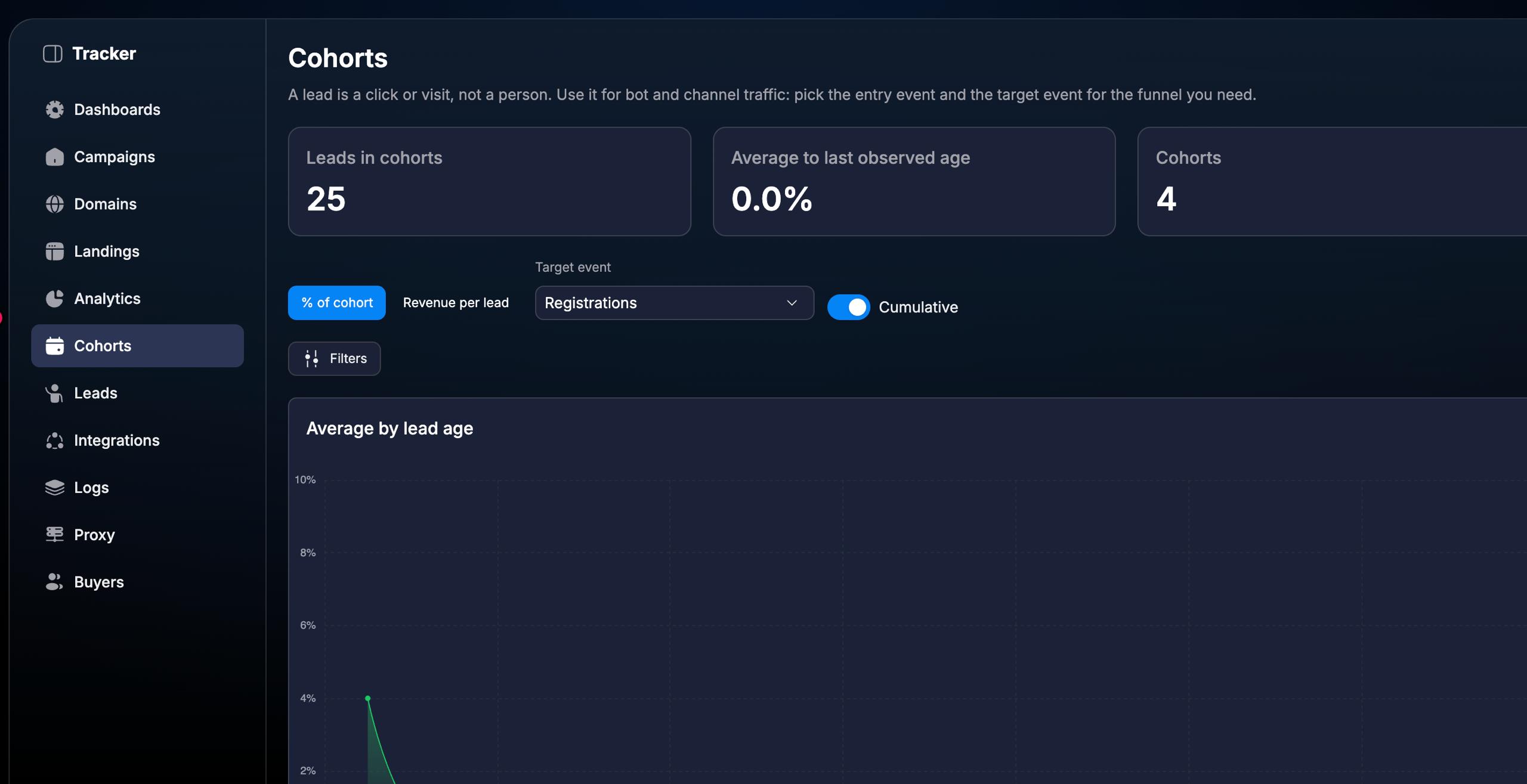
Task: Click the chevron arrow in the Registrations selector
Action: [792, 303]
